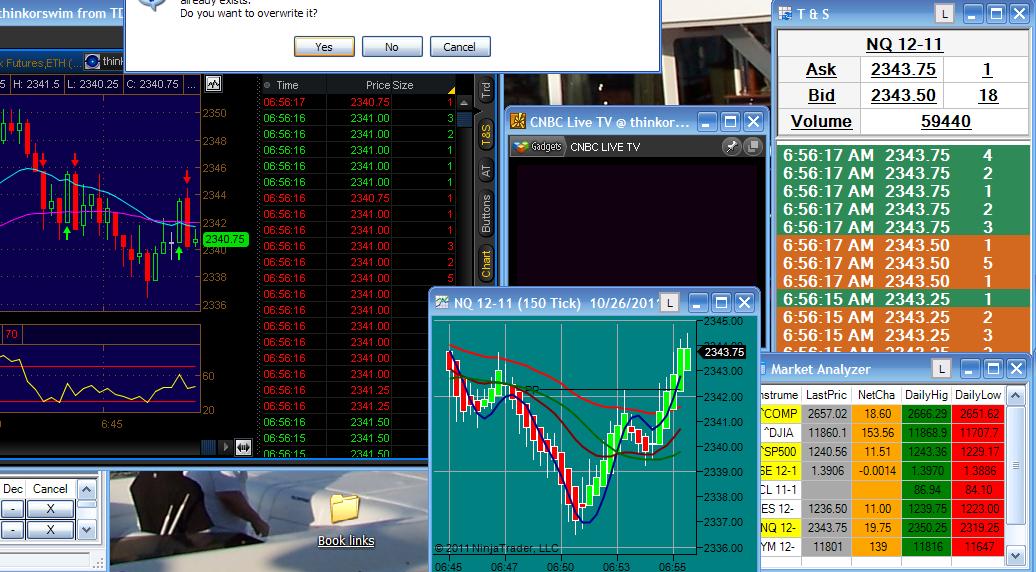The height and width of the screenshot is (572, 1036).
Task: Click the ellipsis at end of chart OHLC header
Action: (191, 85)
